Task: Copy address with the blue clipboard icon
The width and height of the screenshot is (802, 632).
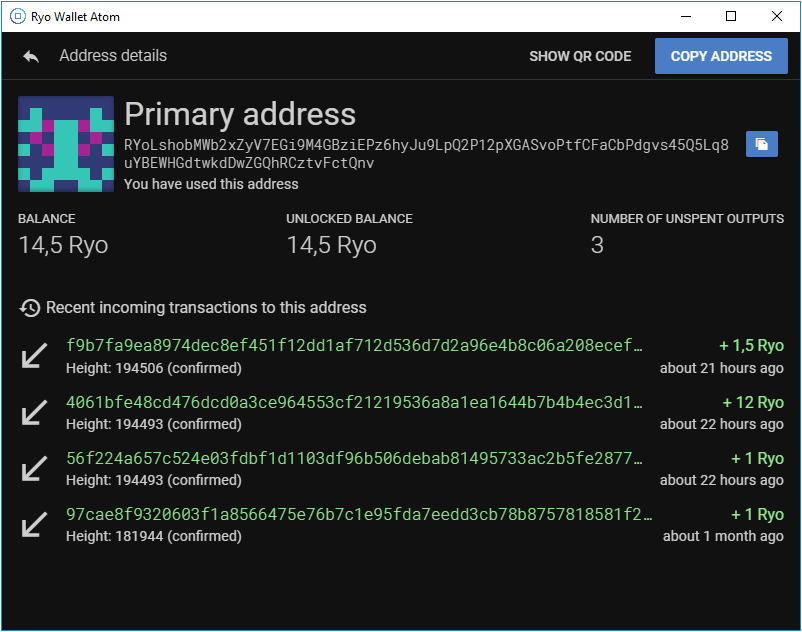Action: tap(762, 144)
